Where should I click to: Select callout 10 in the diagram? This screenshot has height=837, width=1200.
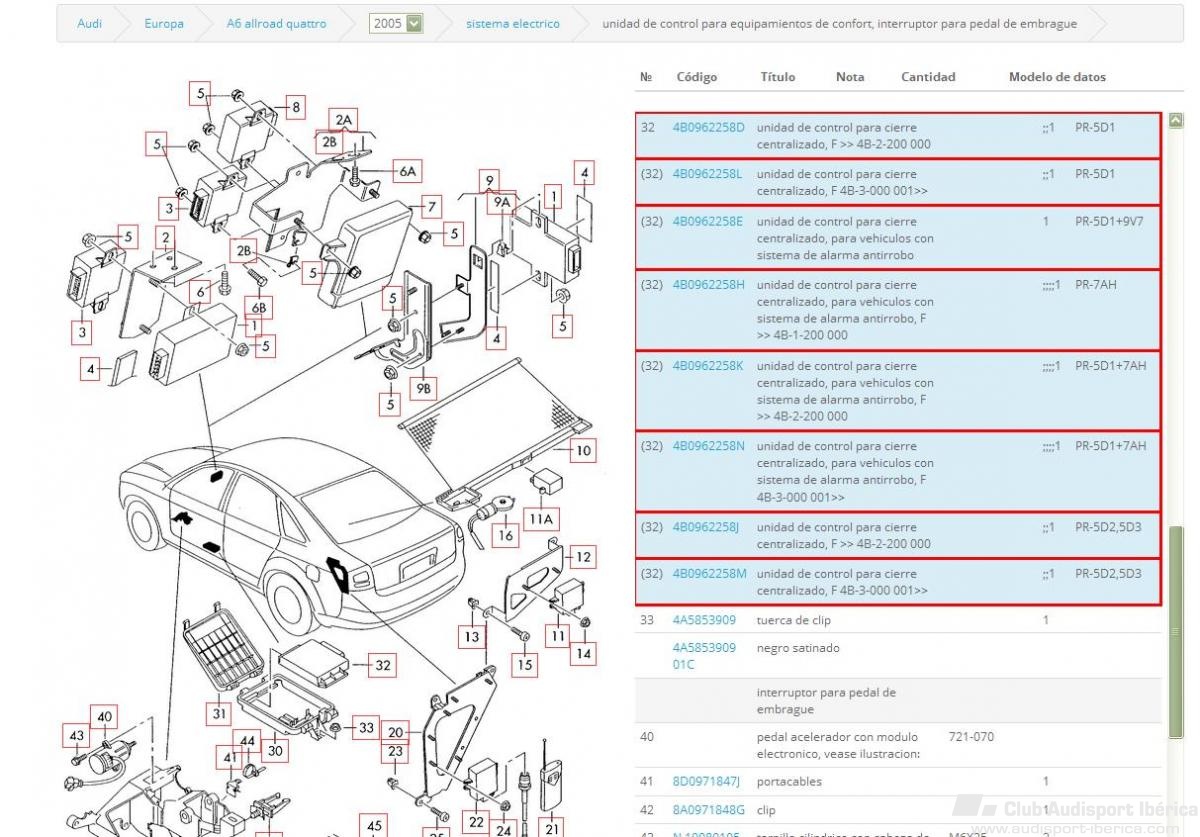pyautogui.click(x=583, y=451)
